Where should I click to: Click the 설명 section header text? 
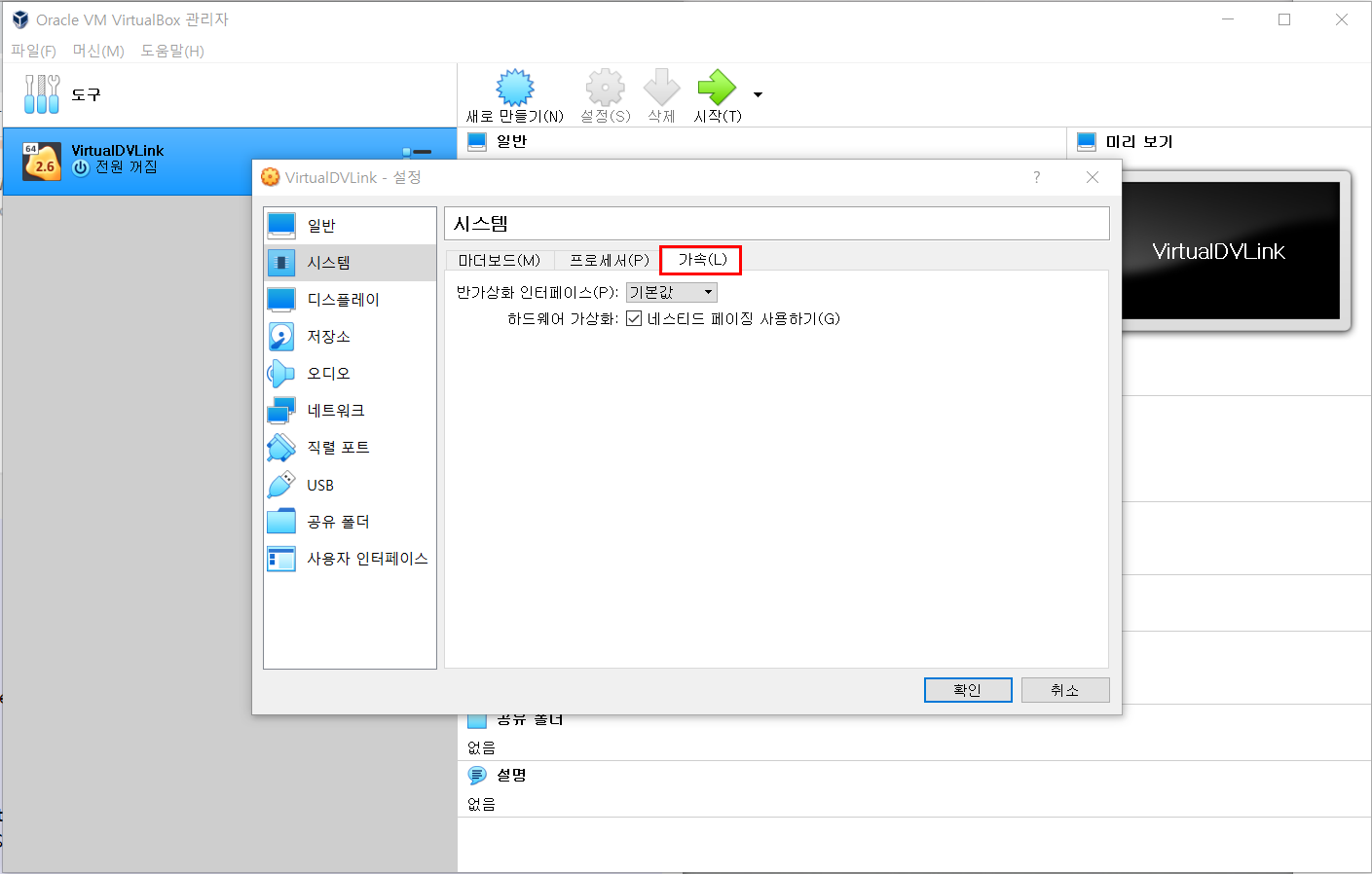point(511,775)
